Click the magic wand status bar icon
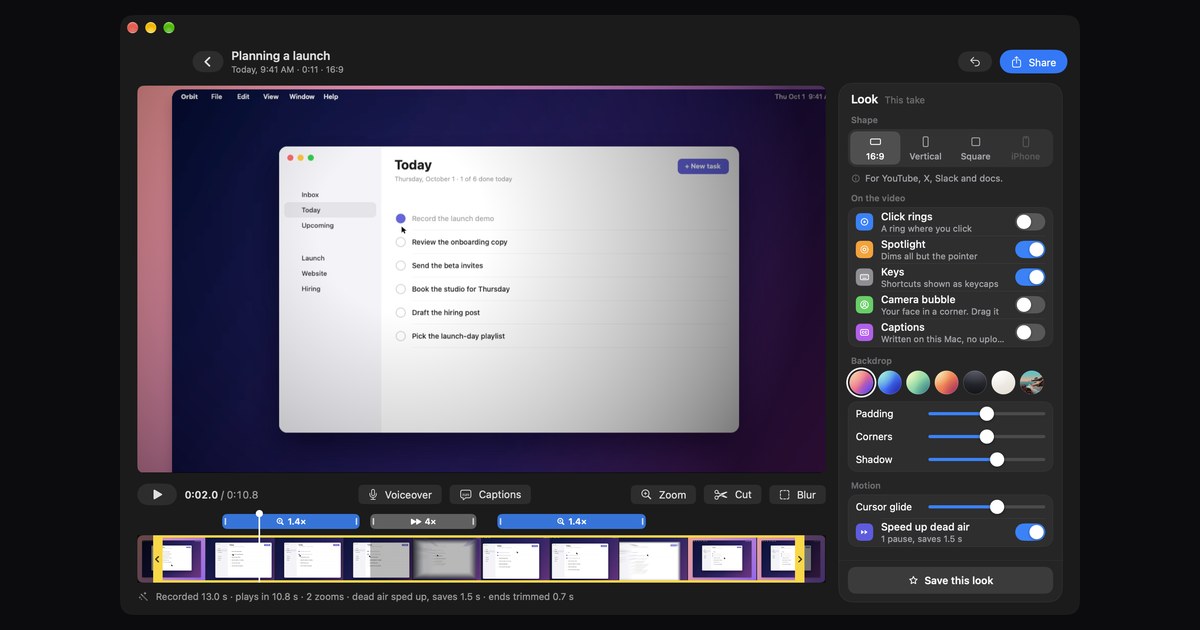The height and width of the screenshot is (630, 1200). (x=144, y=597)
